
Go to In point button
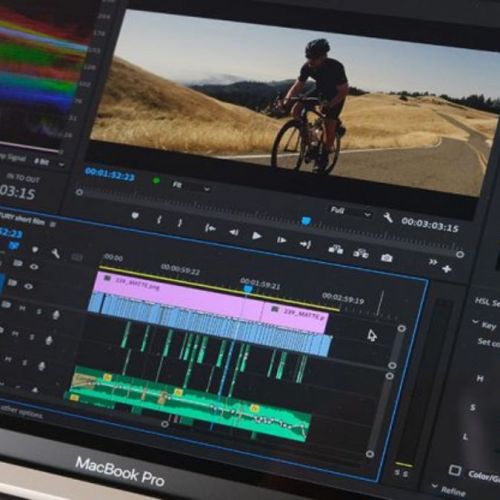(210, 229)
